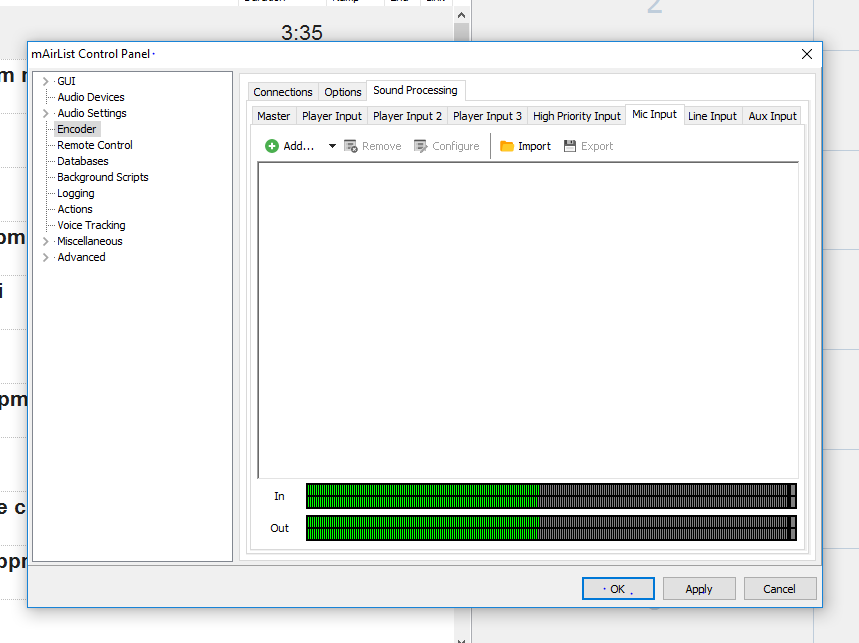Click the green Add plus icon
Viewport: 859px width, 643px height.
point(272,146)
